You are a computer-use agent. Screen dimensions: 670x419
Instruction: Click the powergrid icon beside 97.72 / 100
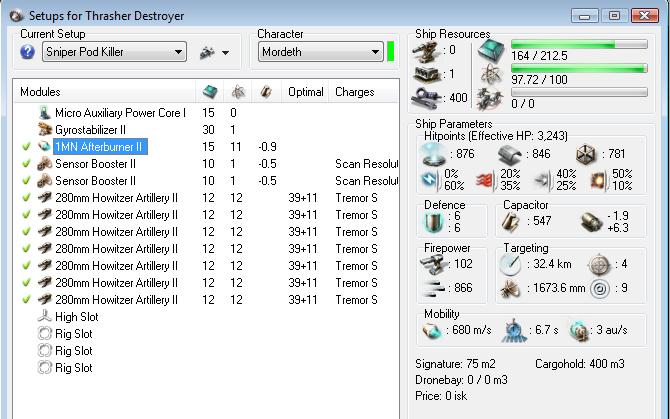[x=491, y=75]
